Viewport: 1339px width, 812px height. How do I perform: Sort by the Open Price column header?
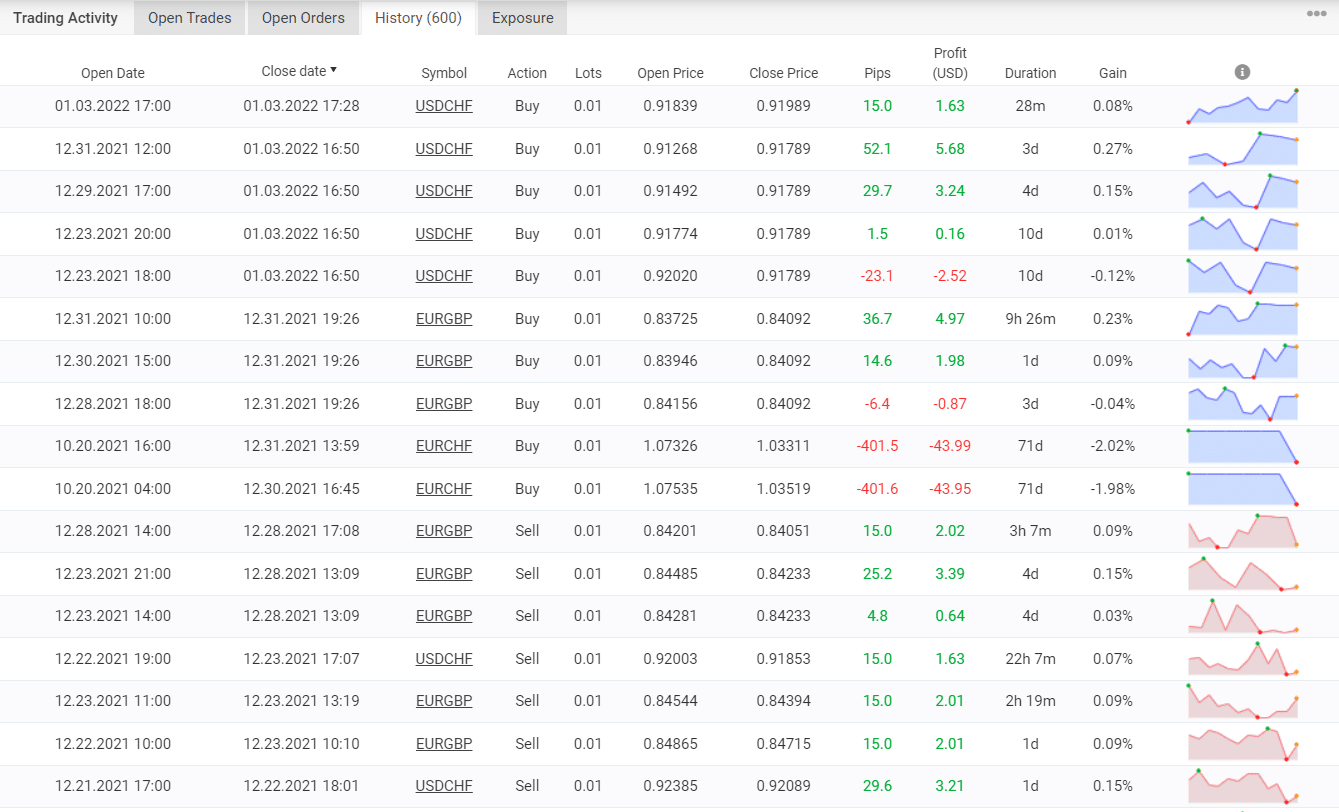click(x=670, y=73)
